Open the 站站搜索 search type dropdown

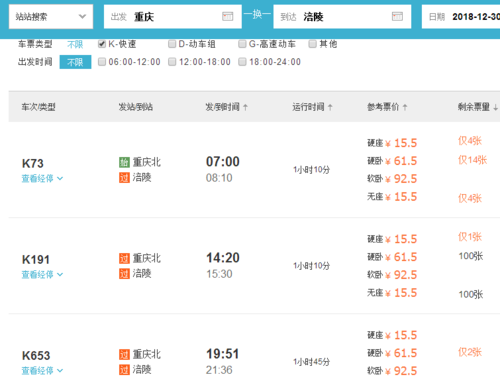coord(51,17)
